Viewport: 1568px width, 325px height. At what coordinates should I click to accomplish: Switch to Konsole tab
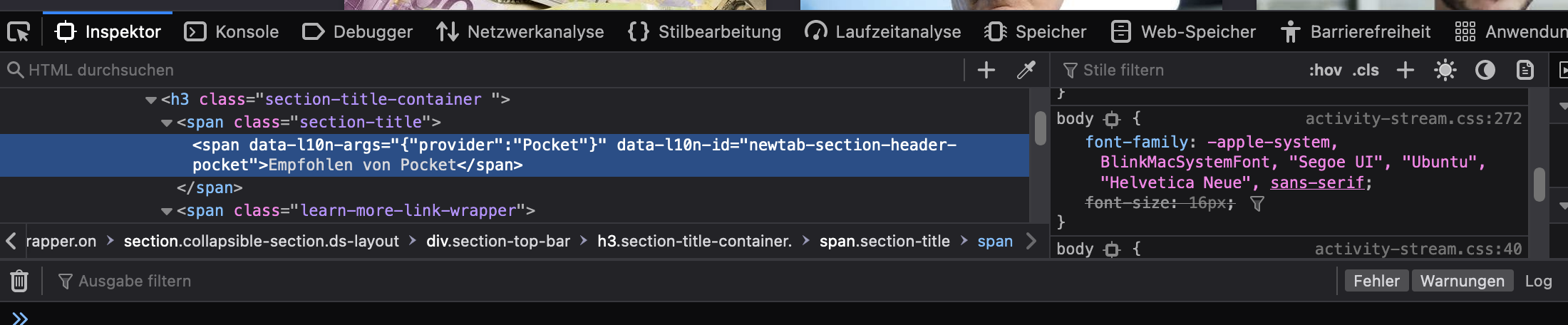pos(232,32)
